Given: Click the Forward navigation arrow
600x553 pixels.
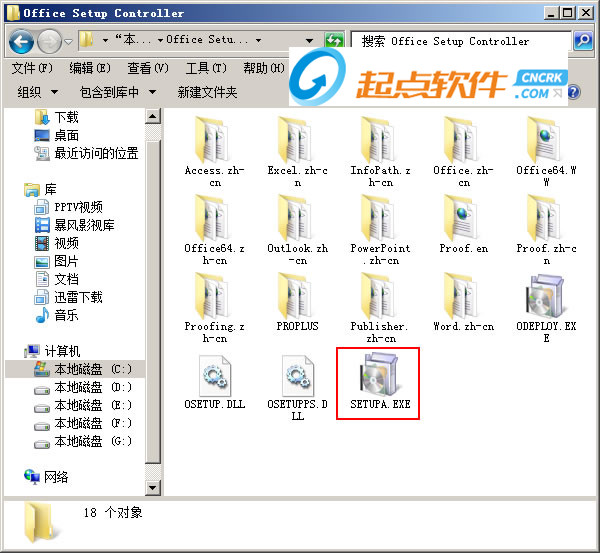Looking at the screenshot, I should point(49,41).
